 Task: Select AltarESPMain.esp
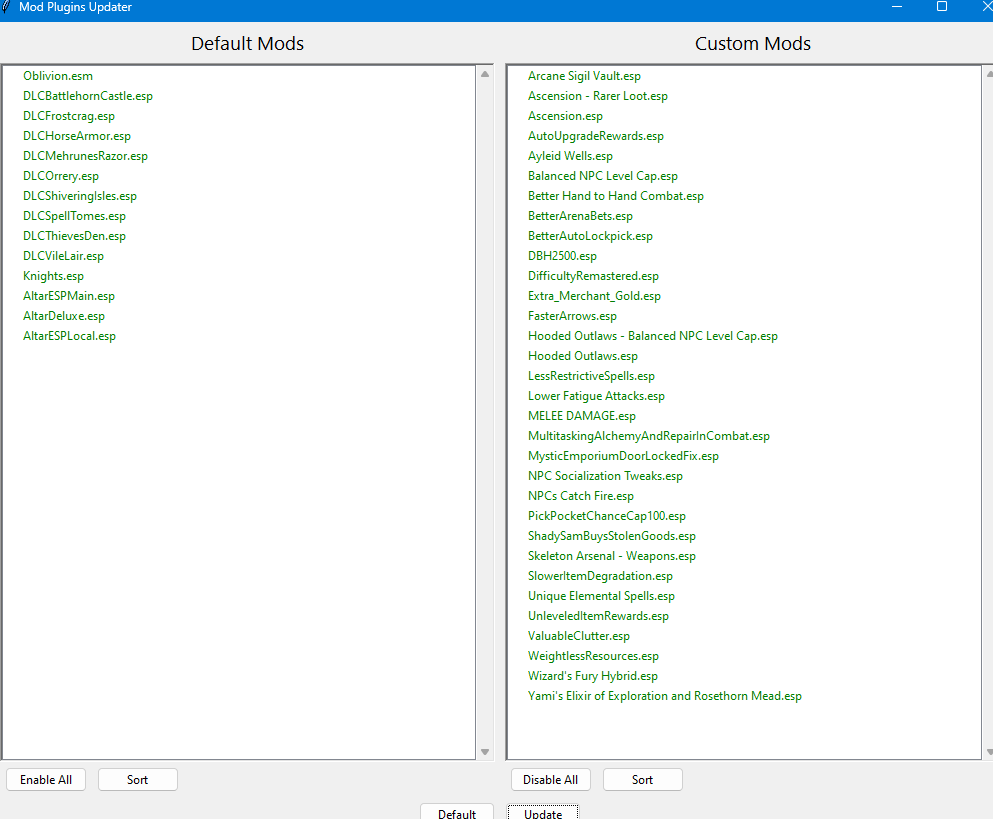click(x=68, y=296)
